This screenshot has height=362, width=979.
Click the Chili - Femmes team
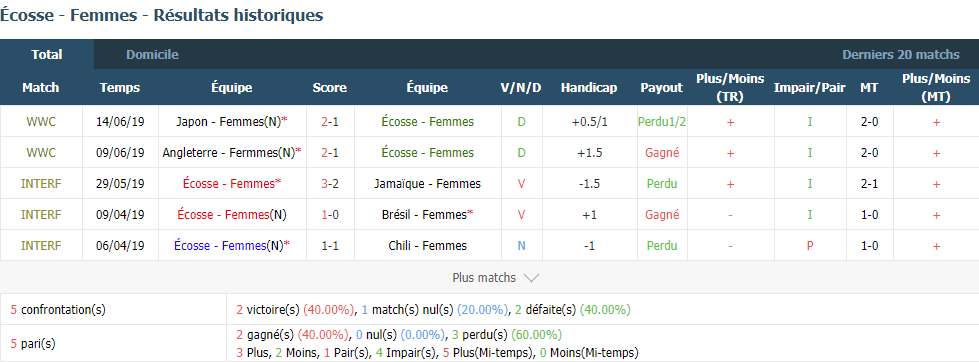coord(428,245)
